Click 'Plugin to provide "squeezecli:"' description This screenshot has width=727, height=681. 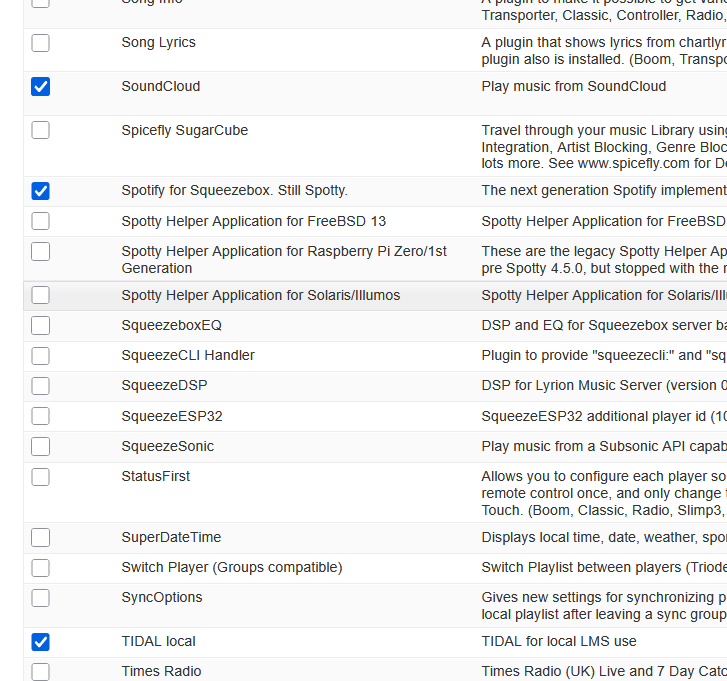604,356
